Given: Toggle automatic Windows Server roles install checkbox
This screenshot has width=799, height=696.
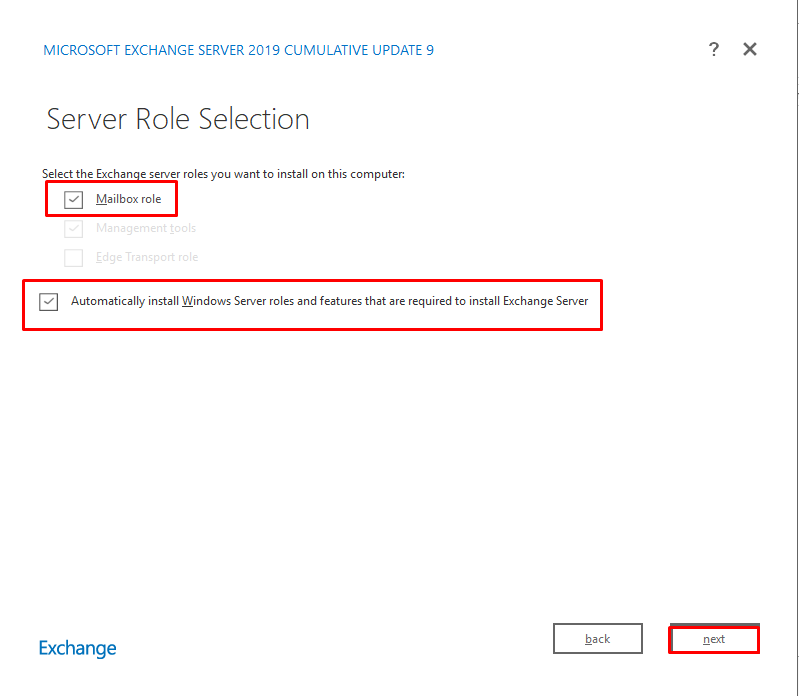Looking at the screenshot, I should pos(48,302).
